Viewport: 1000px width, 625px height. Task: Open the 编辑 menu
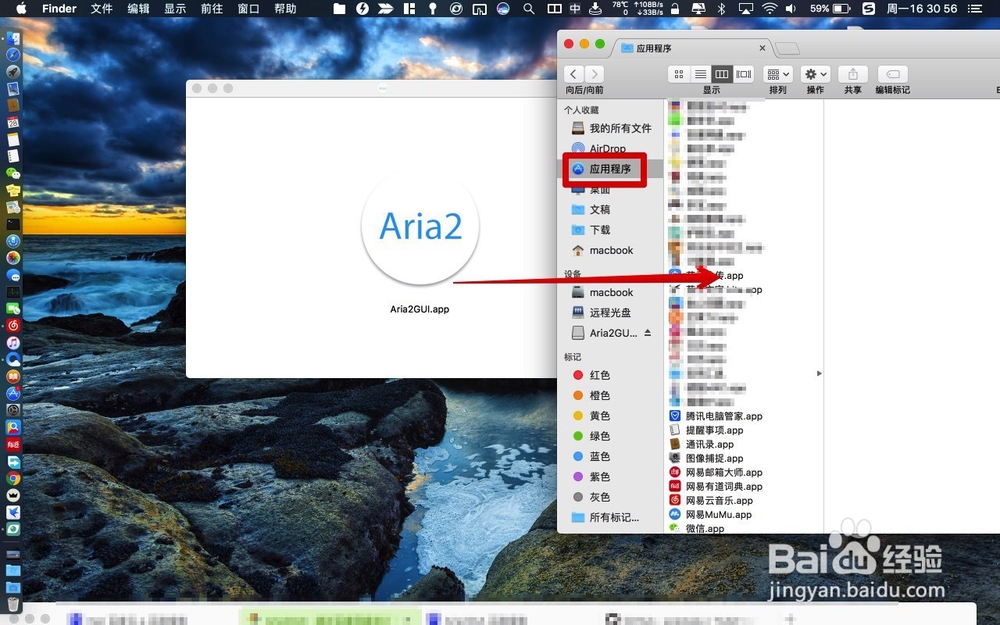(138, 8)
